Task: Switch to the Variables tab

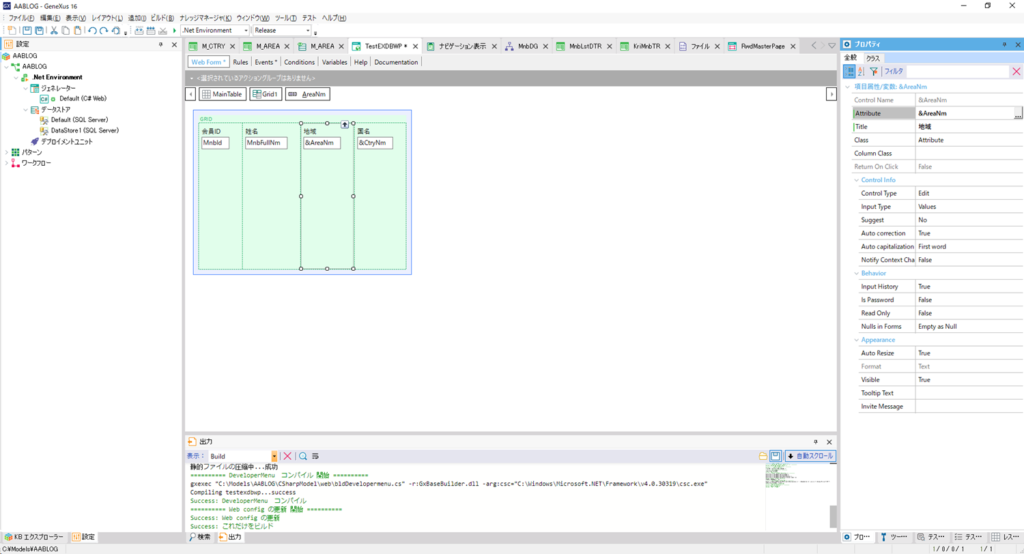Action: 334,62
